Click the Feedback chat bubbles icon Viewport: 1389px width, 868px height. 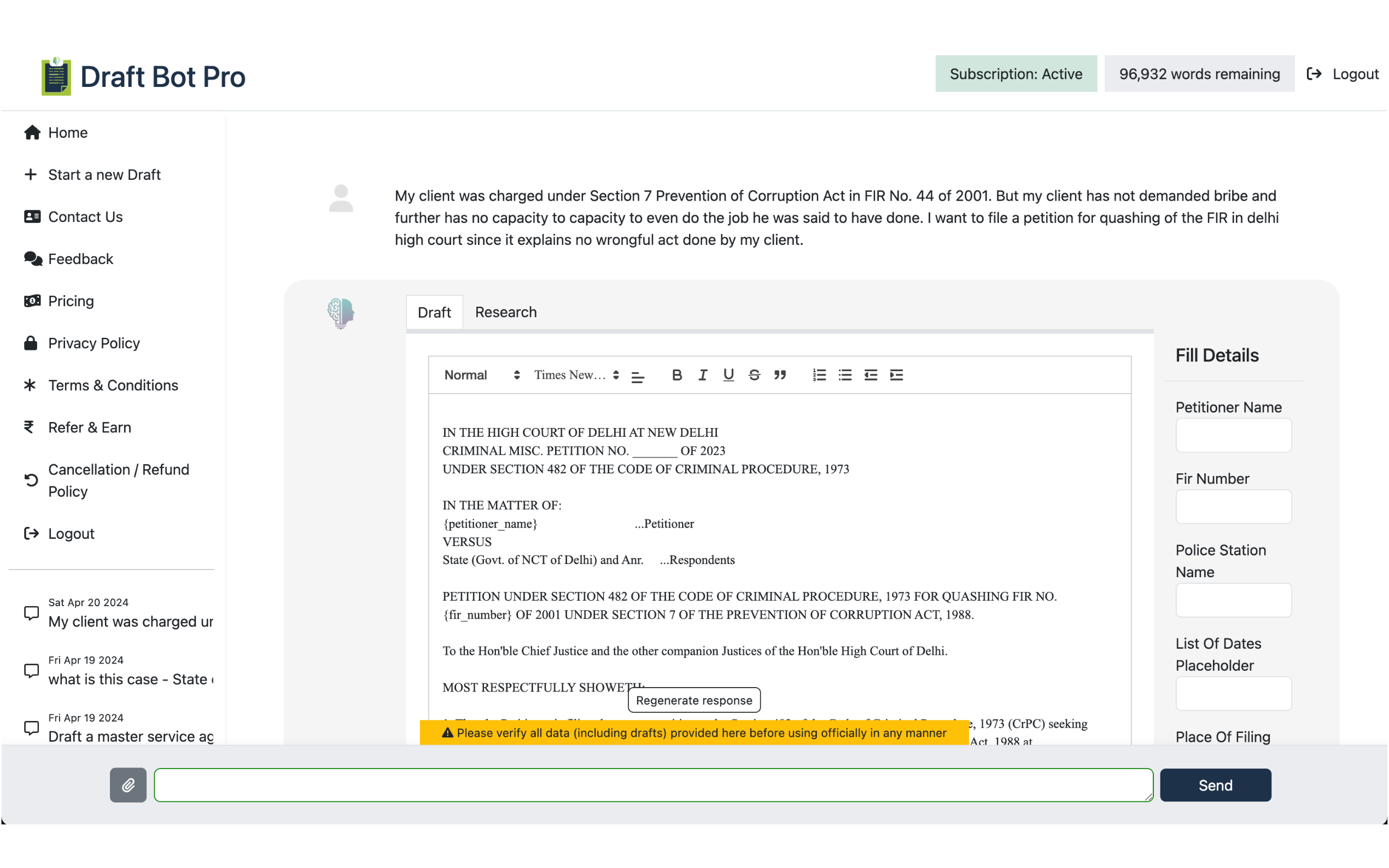point(33,259)
